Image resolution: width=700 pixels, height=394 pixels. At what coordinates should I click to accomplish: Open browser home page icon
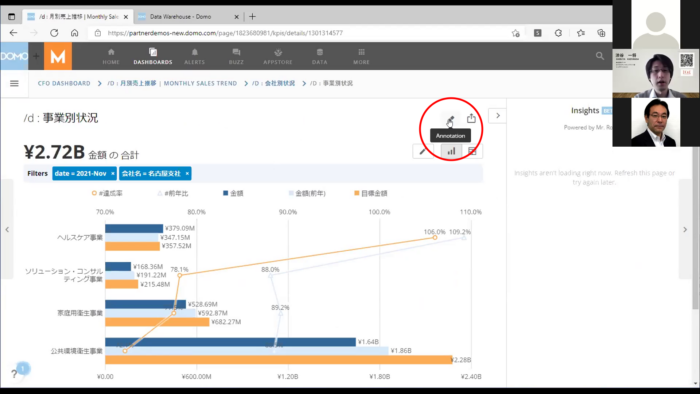(75, 33)
